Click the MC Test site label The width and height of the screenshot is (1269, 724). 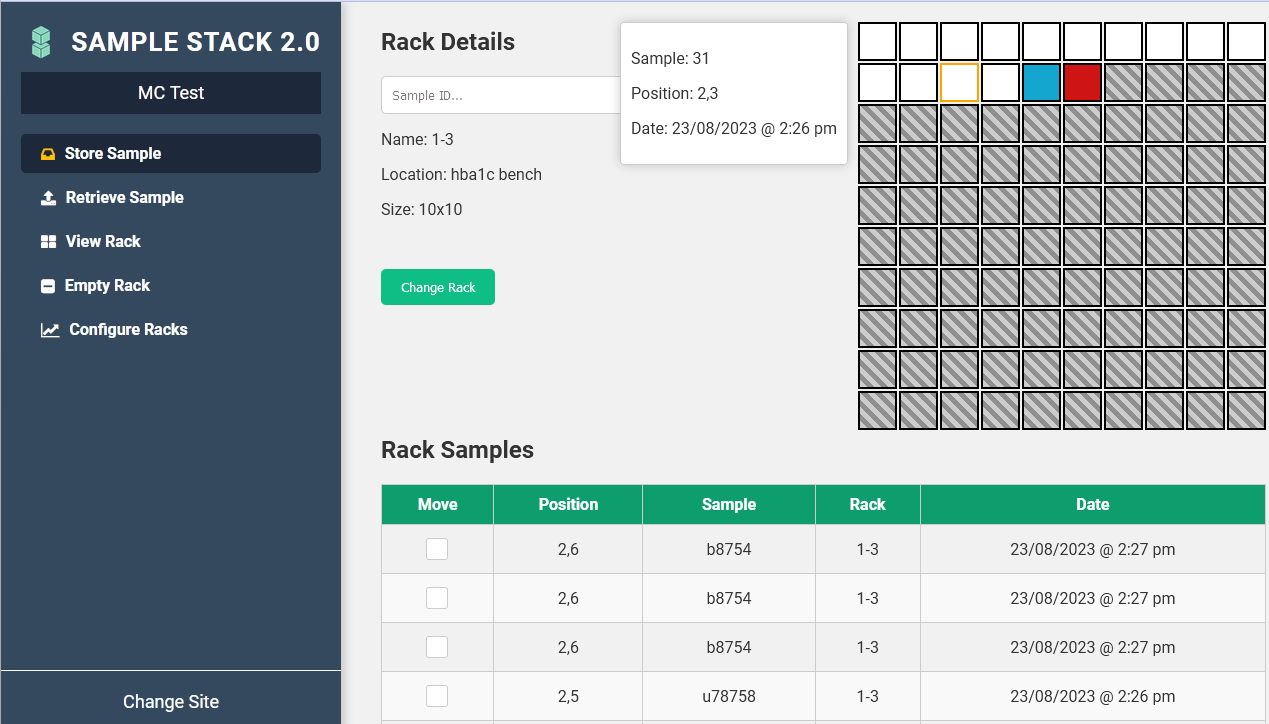(x=170, y=93)
